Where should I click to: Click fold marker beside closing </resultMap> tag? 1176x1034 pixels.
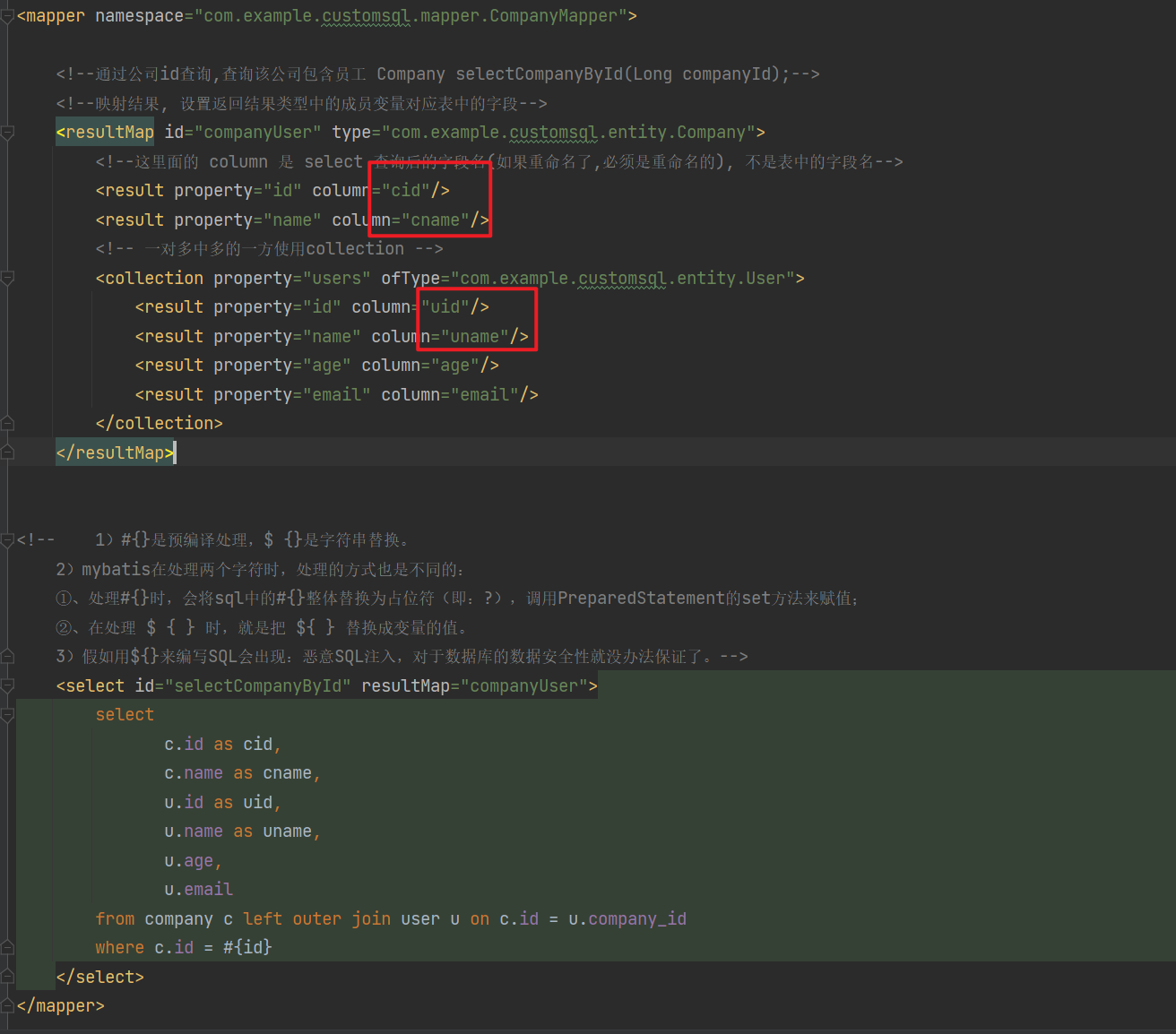7,453
